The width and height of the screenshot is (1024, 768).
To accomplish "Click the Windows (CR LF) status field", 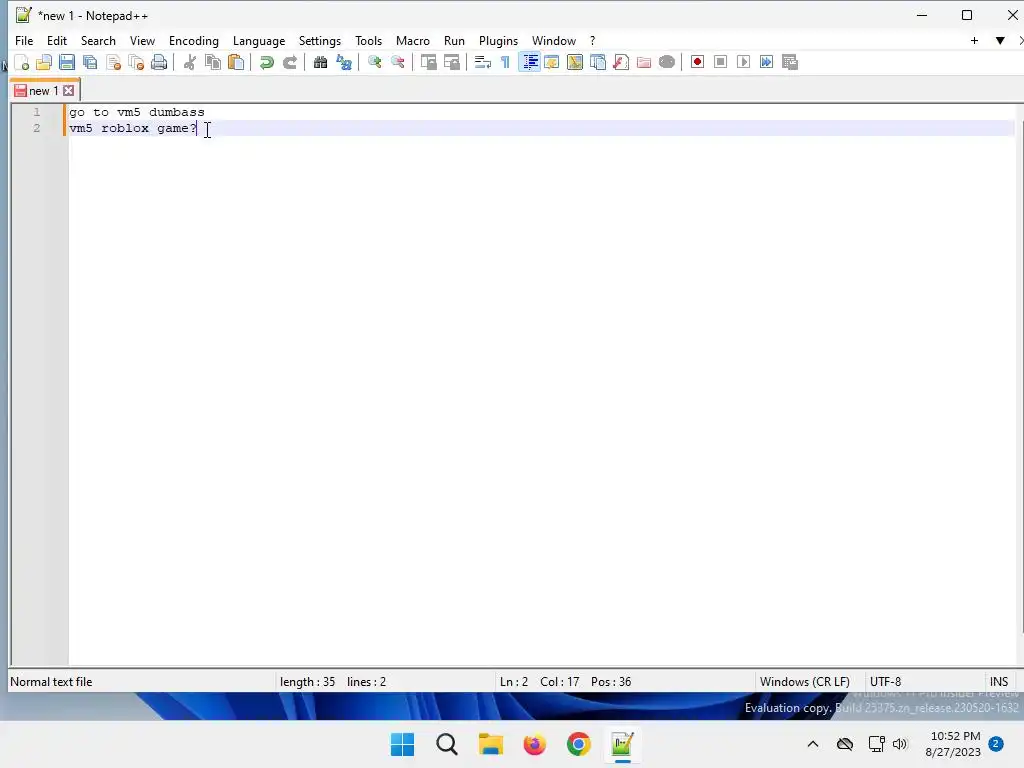I will 805,682.
